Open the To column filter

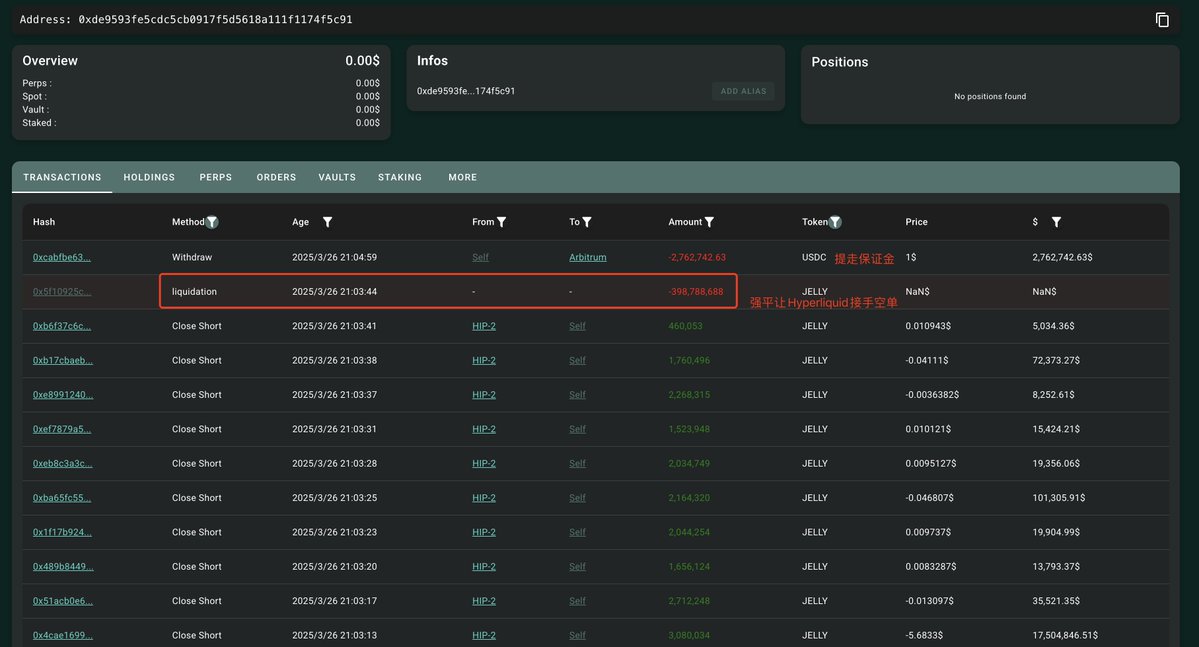(587, 222)
